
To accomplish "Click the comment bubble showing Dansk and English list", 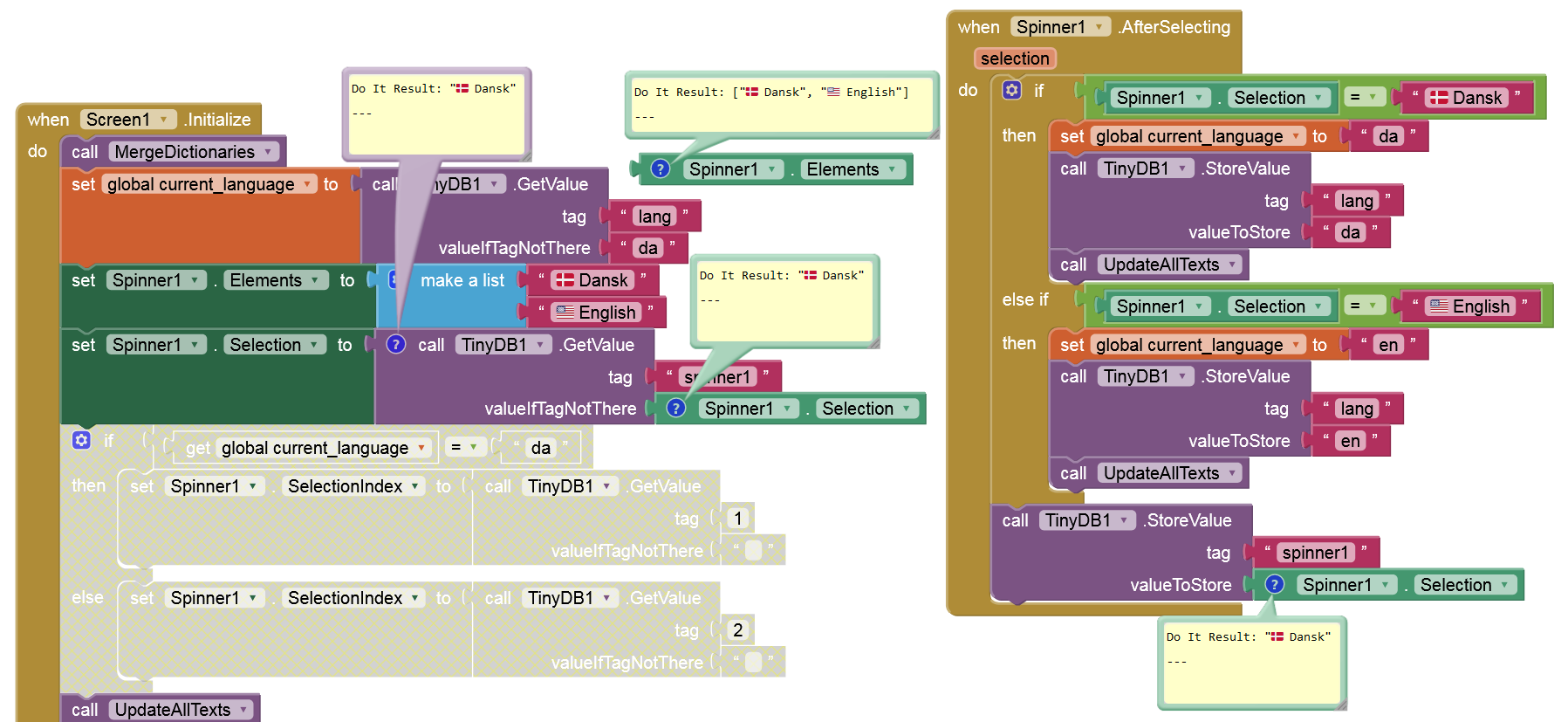I will point(781,105).
